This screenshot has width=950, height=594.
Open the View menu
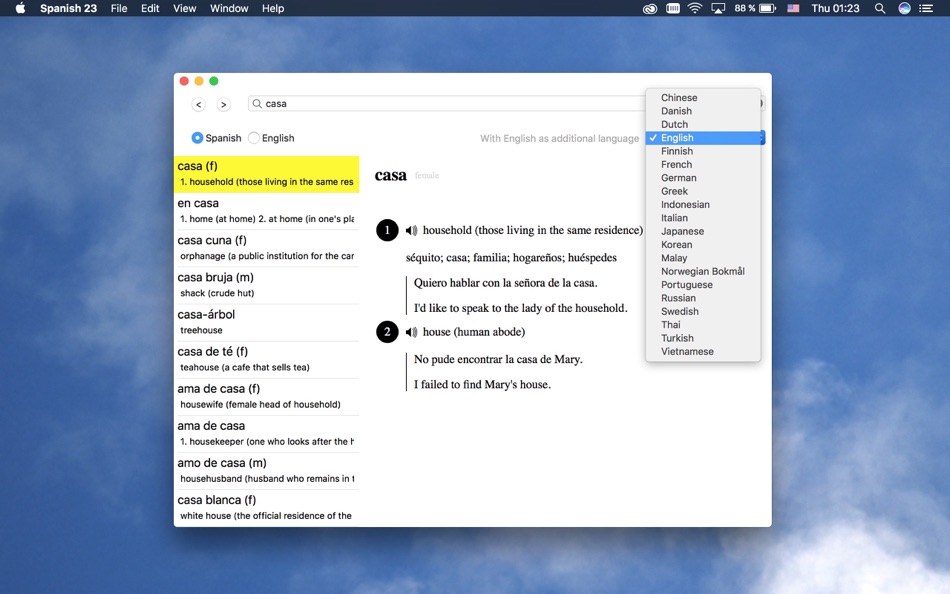(184, 8)
